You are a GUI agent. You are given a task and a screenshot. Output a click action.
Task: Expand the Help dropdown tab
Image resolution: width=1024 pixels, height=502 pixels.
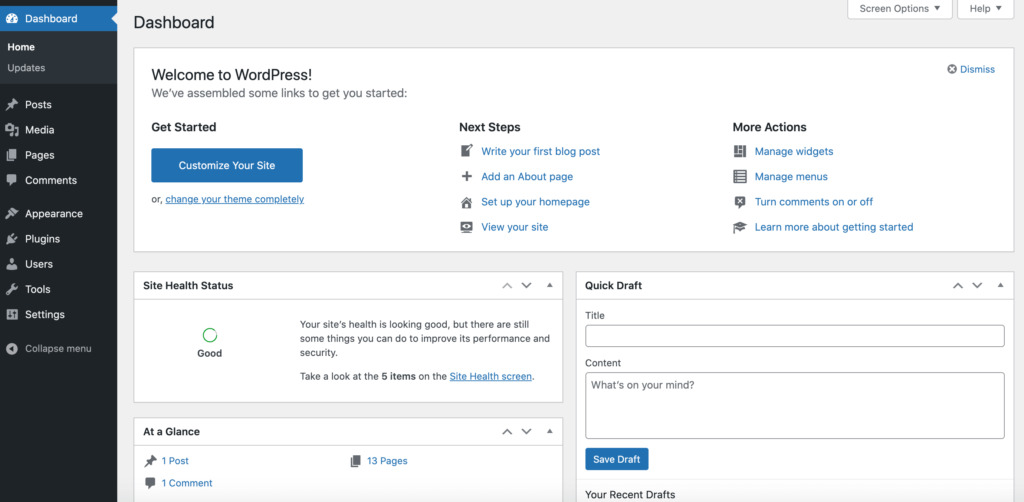(x=985, y=9)
